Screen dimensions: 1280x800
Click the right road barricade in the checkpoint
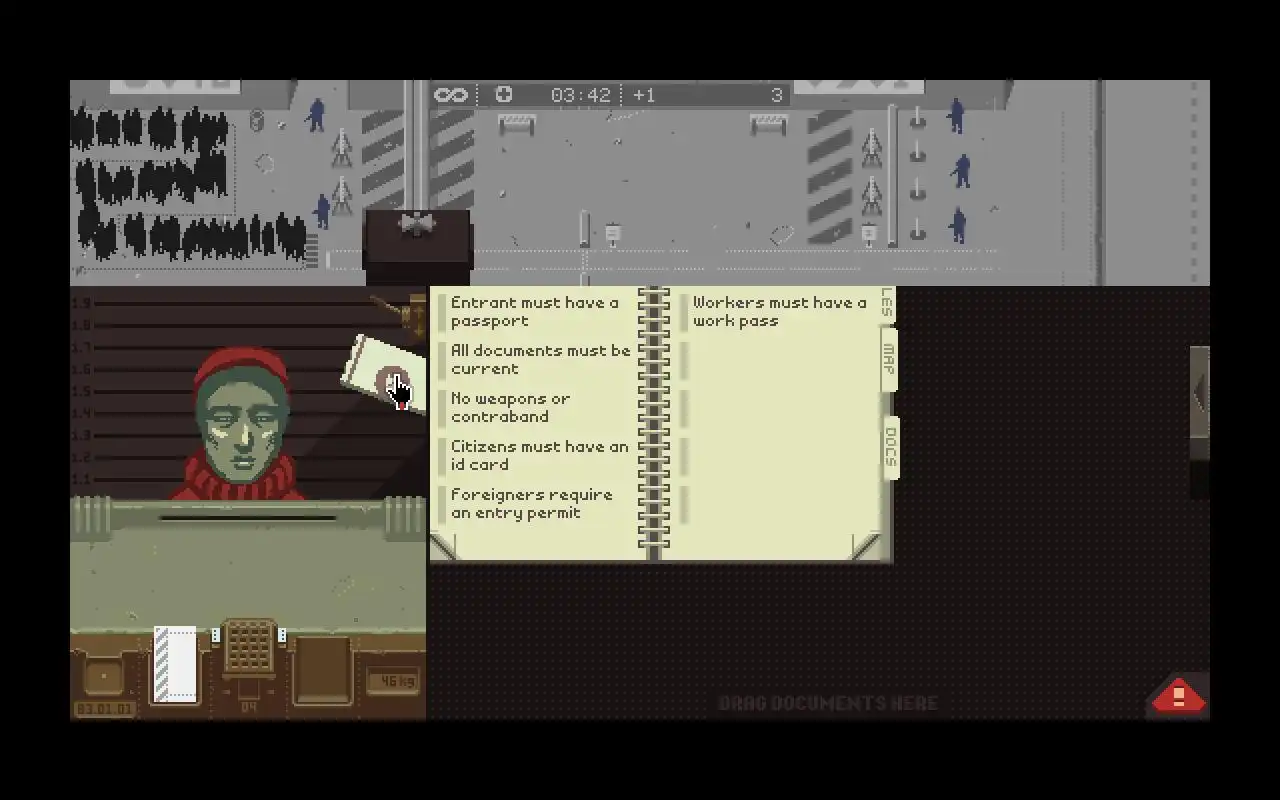(x=768, y=124)
